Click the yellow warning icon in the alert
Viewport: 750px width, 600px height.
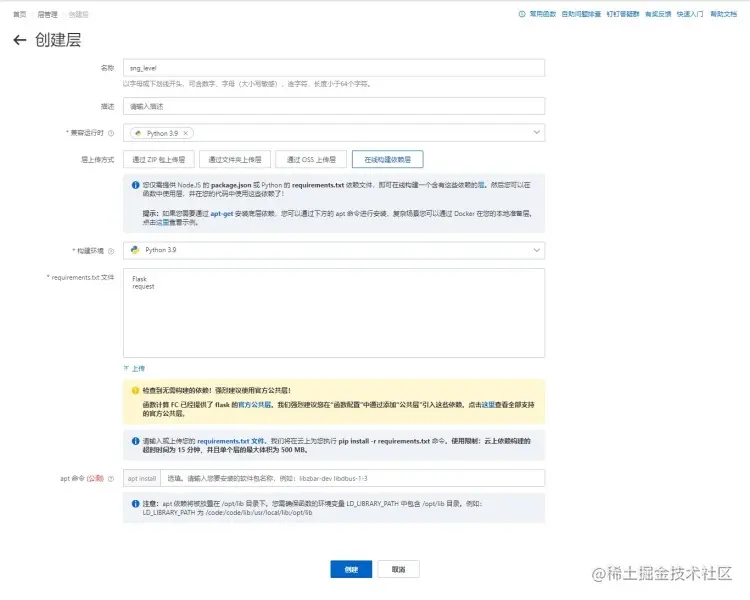click(135, 390)
